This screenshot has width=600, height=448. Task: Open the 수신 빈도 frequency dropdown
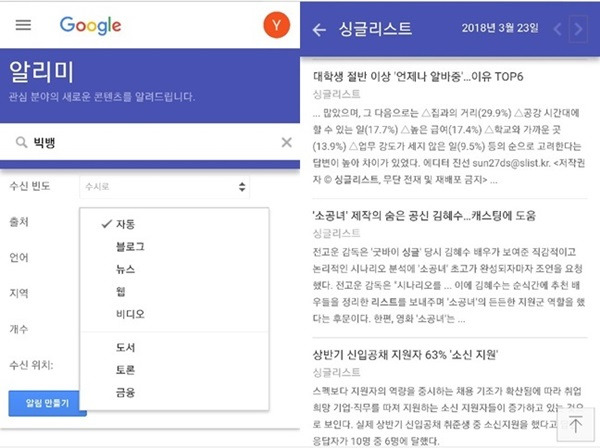point(165,187)
